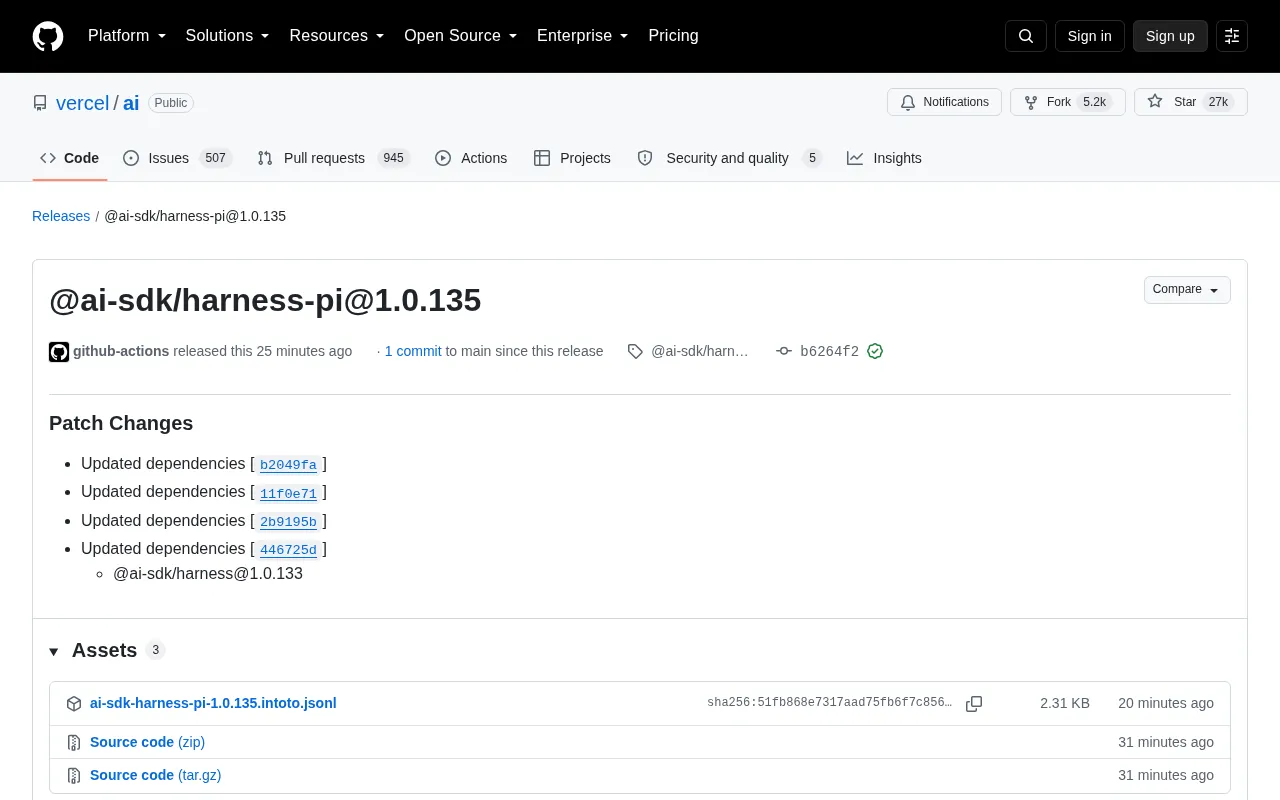
Task: Expand the Platform menu
Action: coord(127,36)
